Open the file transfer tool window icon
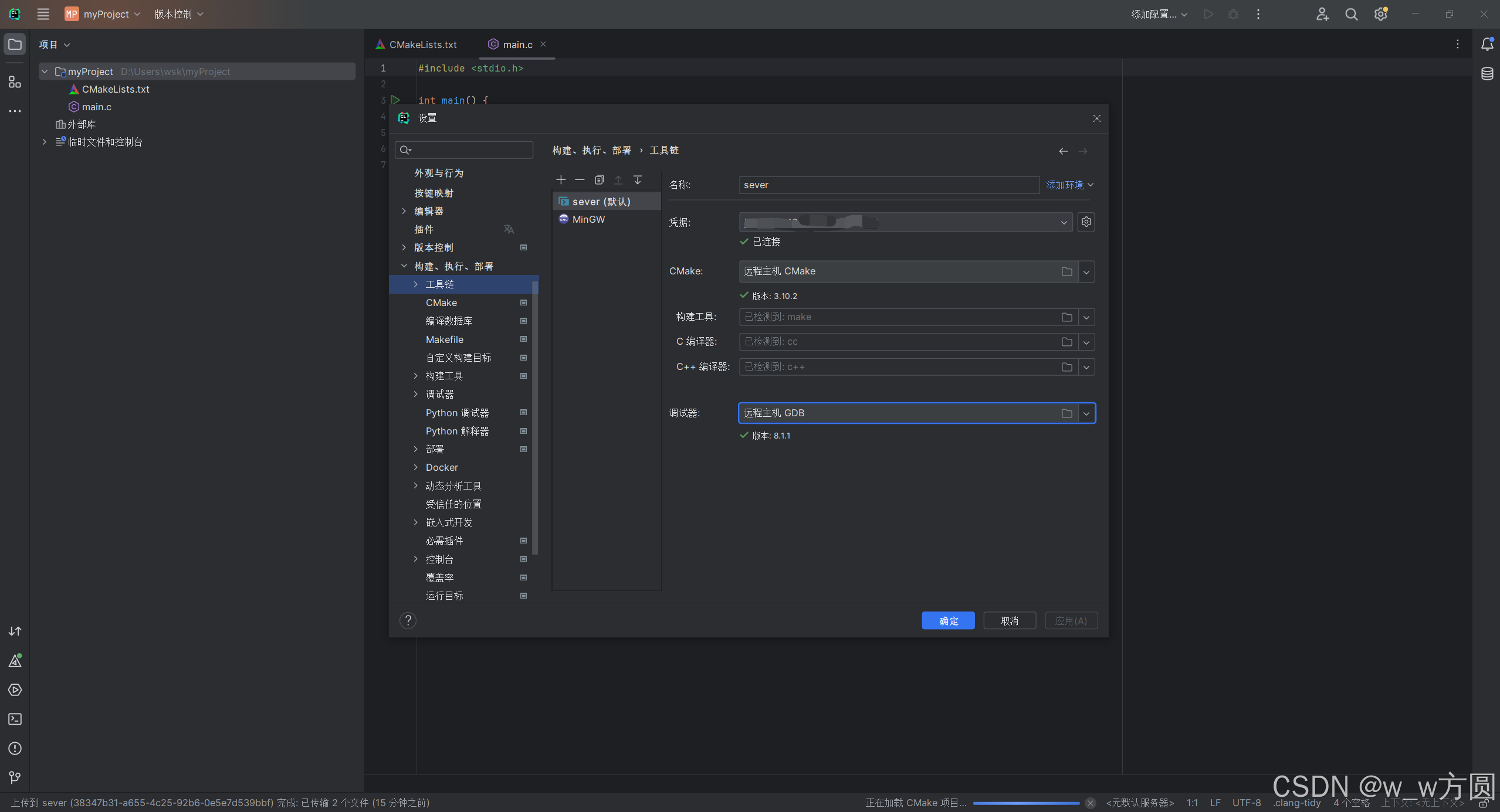1500x812 pixels. (x=15, y=631)
